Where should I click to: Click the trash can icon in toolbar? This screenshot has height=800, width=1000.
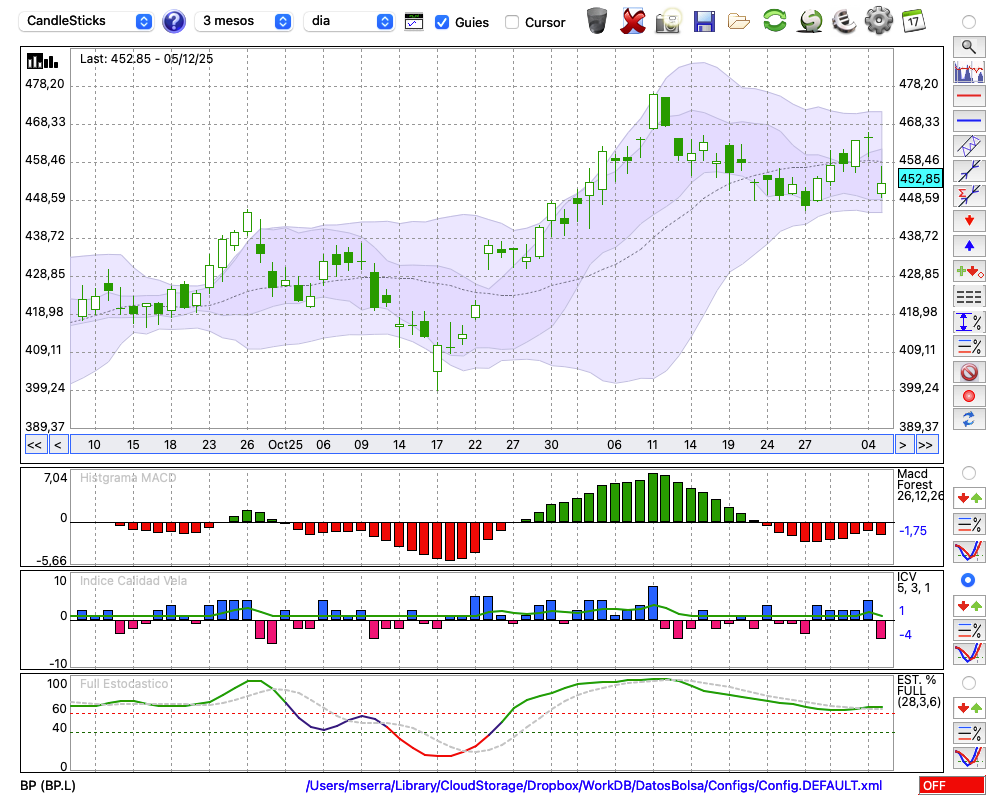pyautogui.click(x=597, y=20)
